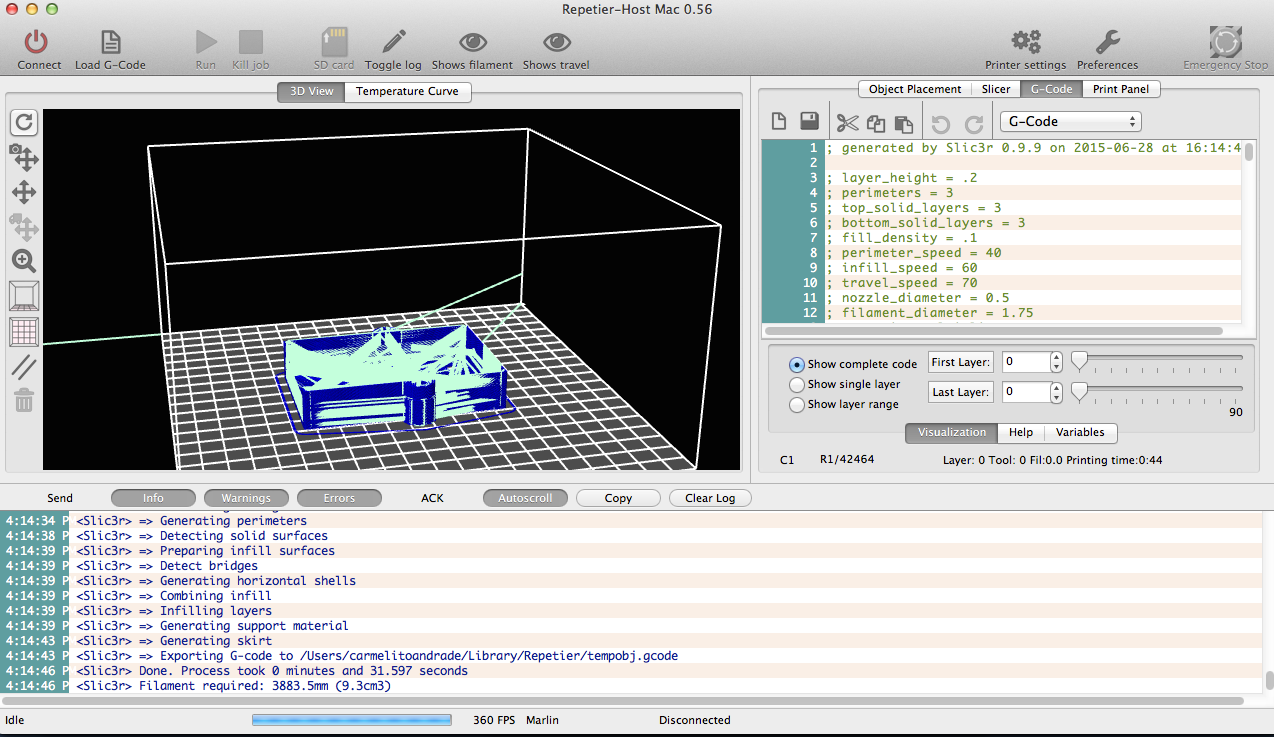Viewport: 1274px width, 737px height.
Task: Toggle log with the pencil icon
Action: 393,42
